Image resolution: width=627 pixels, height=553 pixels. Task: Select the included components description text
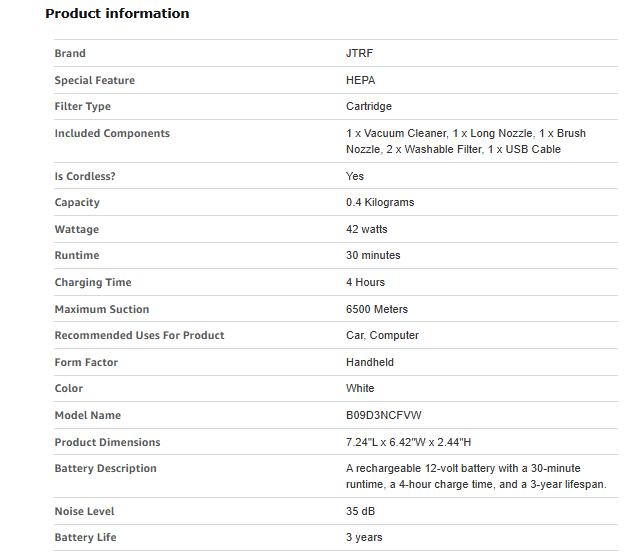coord(466,141)
